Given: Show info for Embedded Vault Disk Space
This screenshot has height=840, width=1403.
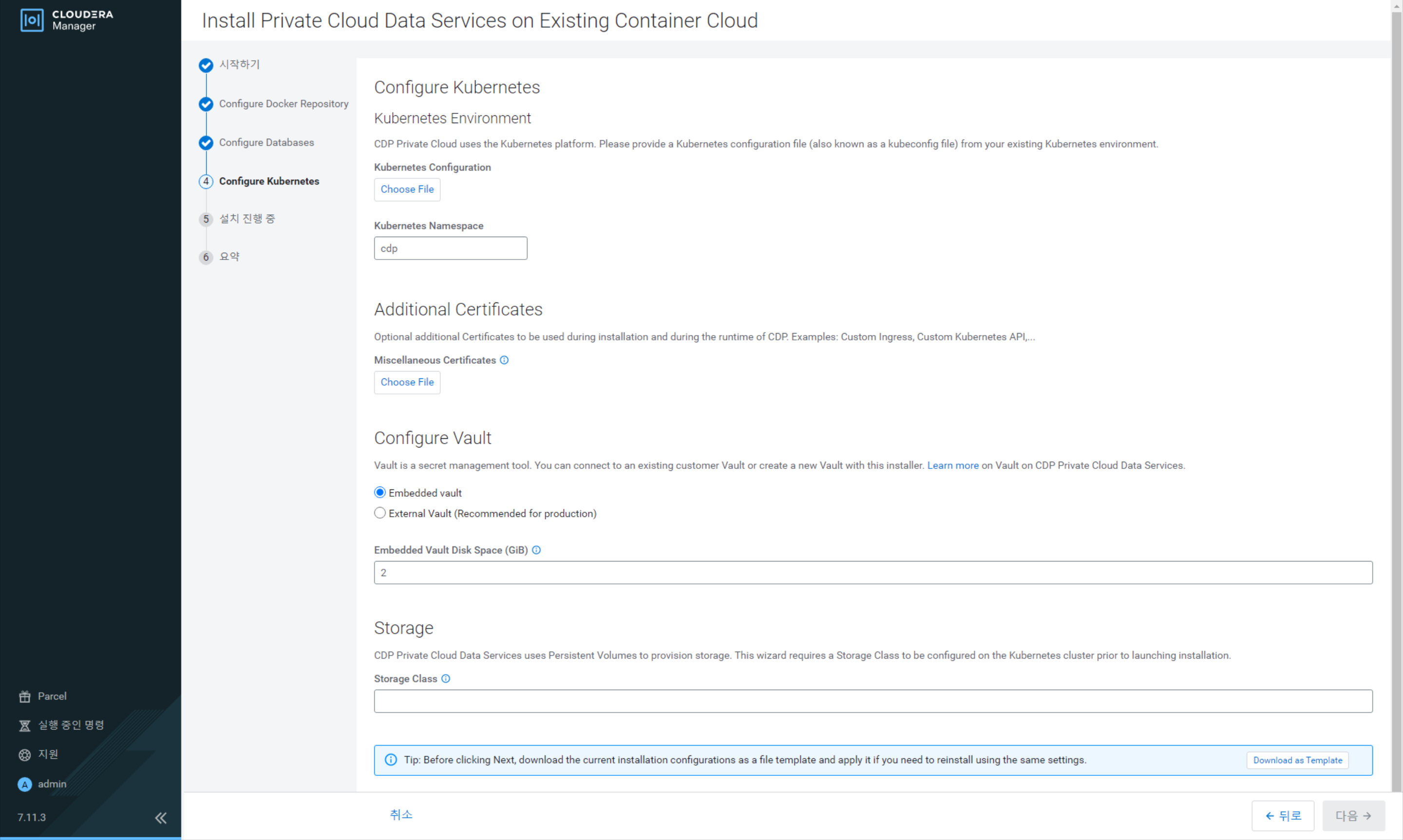Looking at the screenshot, I should 536,550.
